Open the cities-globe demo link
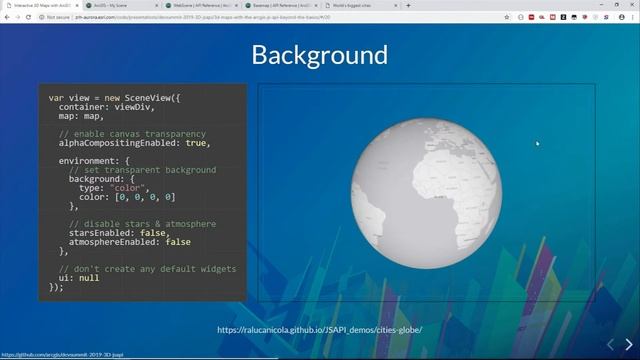This screenshot has width=640, height=360. [320, 330]
